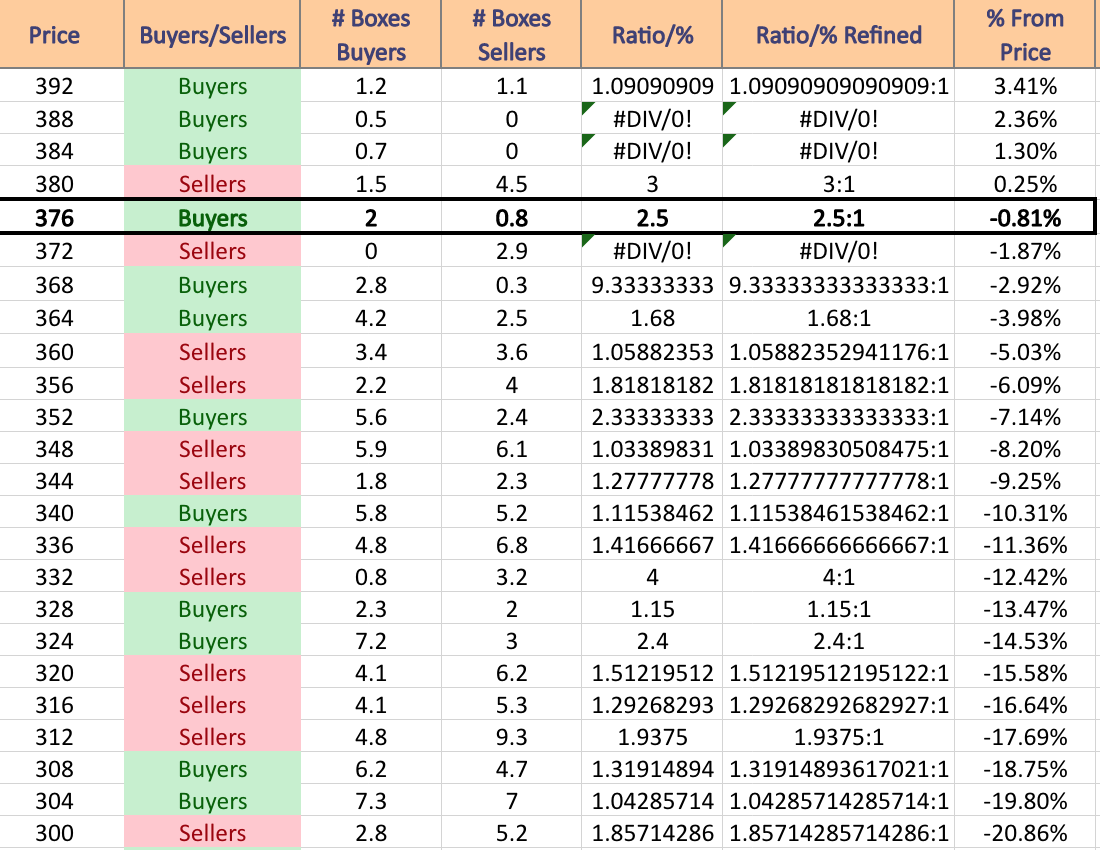
Task: Select the -10.31% cell
Action: pyautogui.click(x=1025, y=513)
